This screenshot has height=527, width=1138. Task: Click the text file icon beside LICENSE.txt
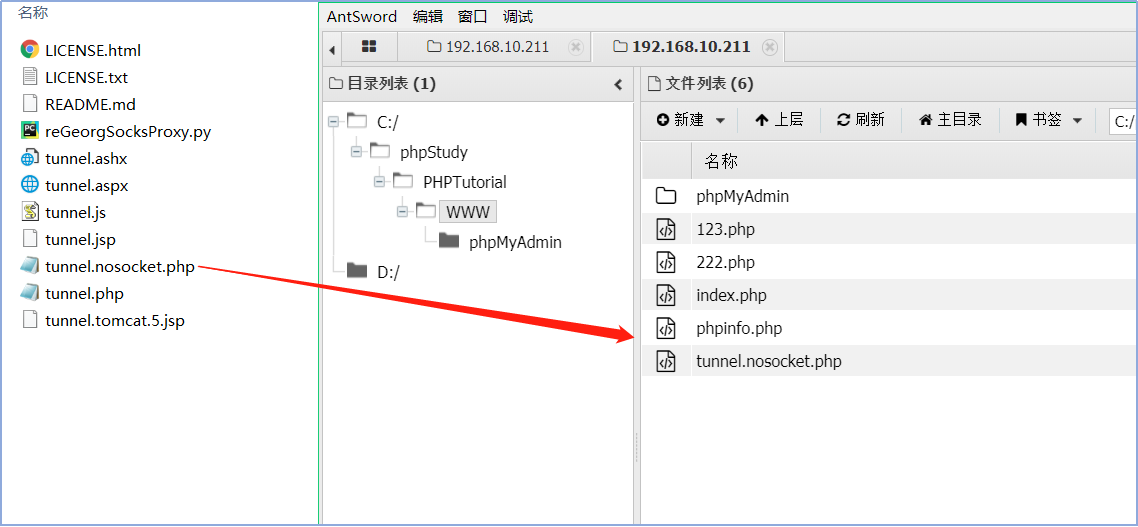pyautogui.click(x=30, y=76)
